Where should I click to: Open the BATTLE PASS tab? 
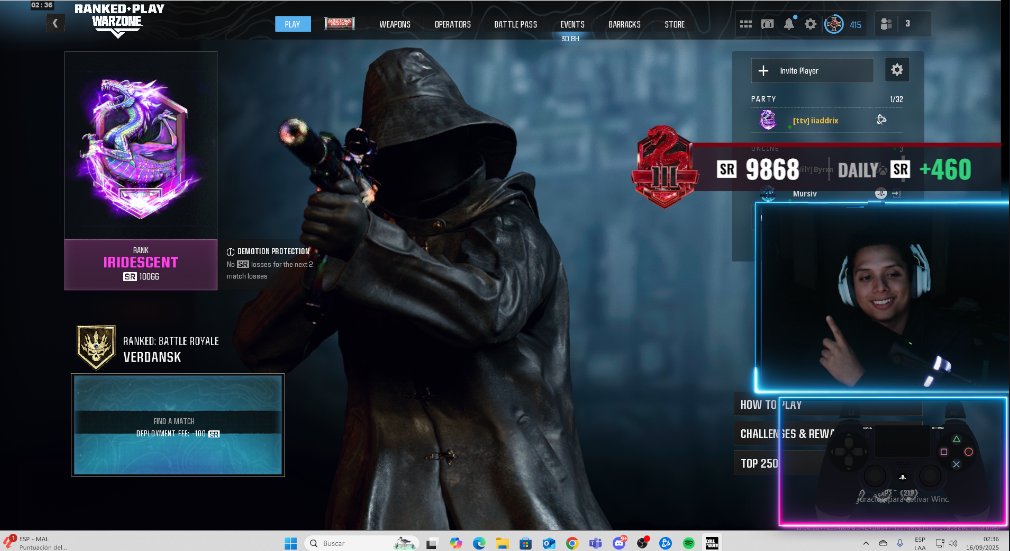(515, 24)
